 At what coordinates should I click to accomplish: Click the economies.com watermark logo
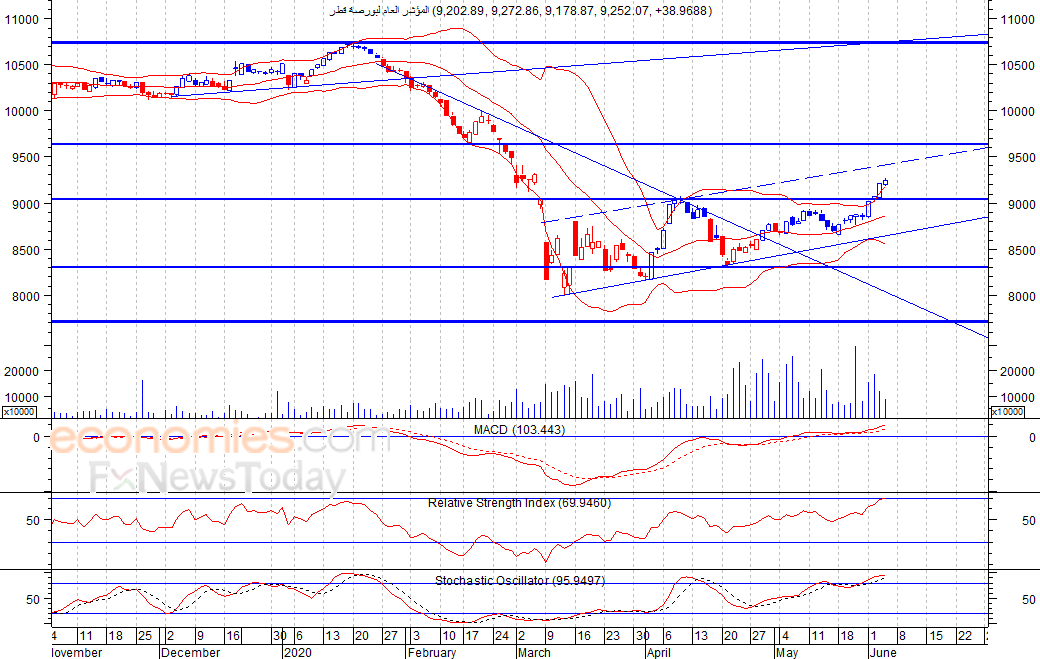220,438
